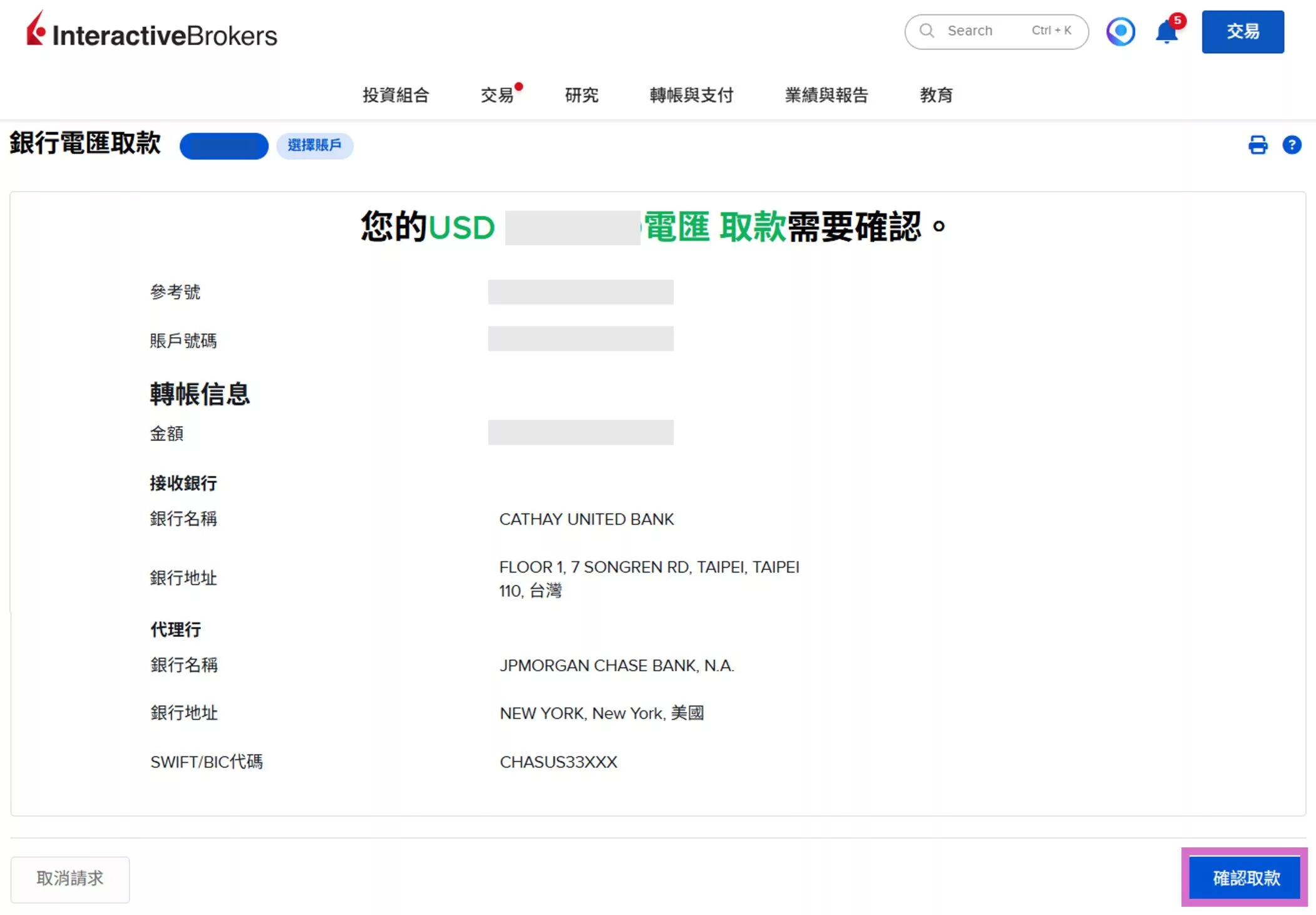Click the 金額 label
This screenshot has width=1316, height=915.
167,433
